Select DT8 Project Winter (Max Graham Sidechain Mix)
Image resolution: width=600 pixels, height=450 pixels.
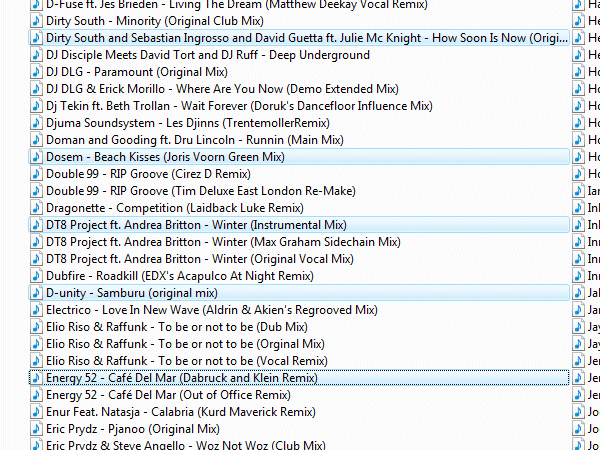click(223, 242)
